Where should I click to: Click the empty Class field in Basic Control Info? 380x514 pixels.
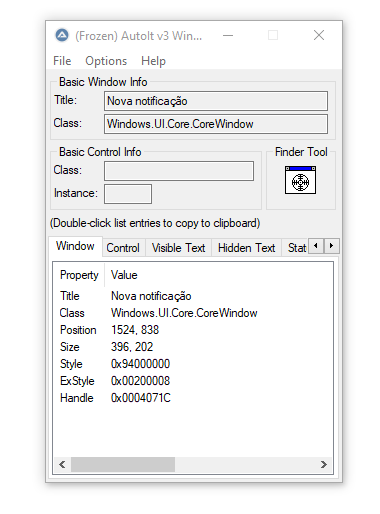pyautogui.click(x=179, y=171)
